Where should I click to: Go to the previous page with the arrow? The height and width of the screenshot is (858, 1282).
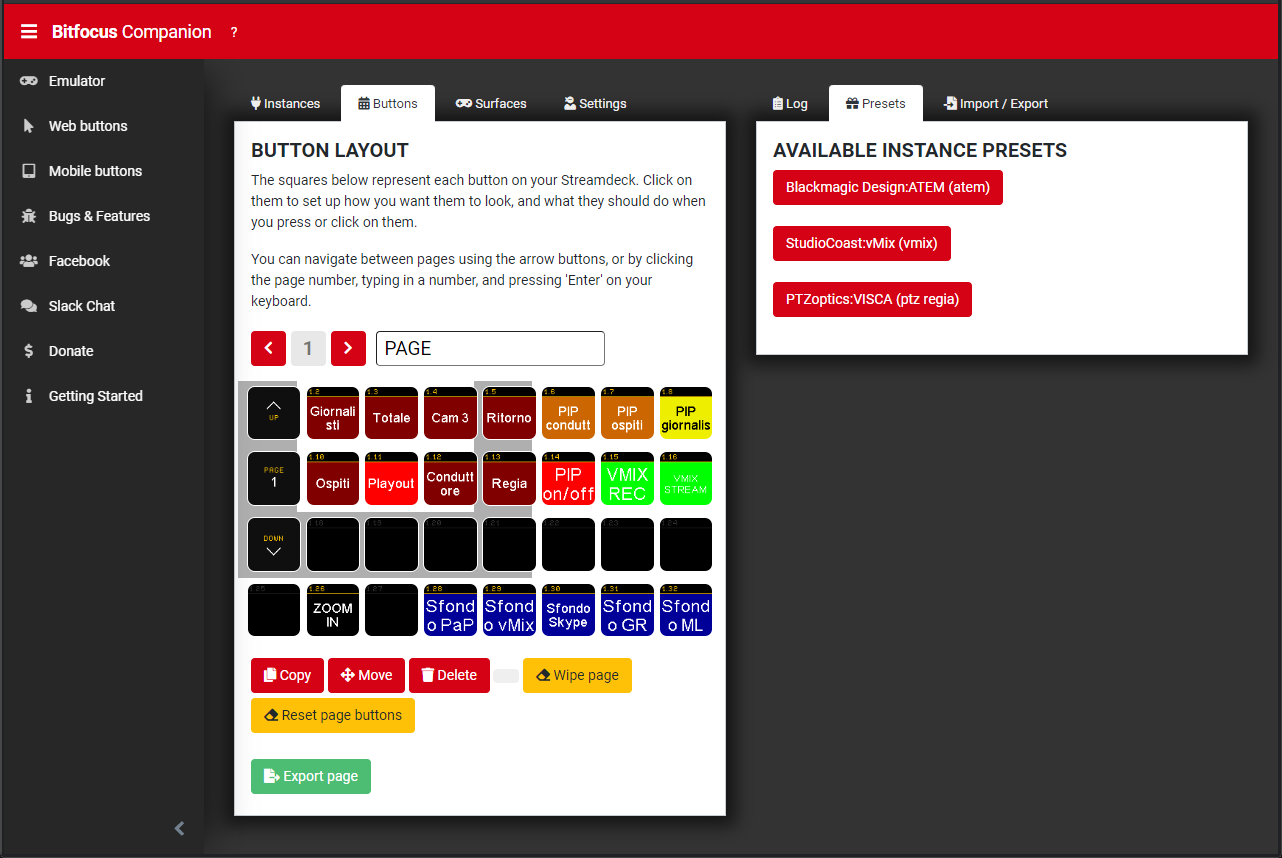point(268,348)
